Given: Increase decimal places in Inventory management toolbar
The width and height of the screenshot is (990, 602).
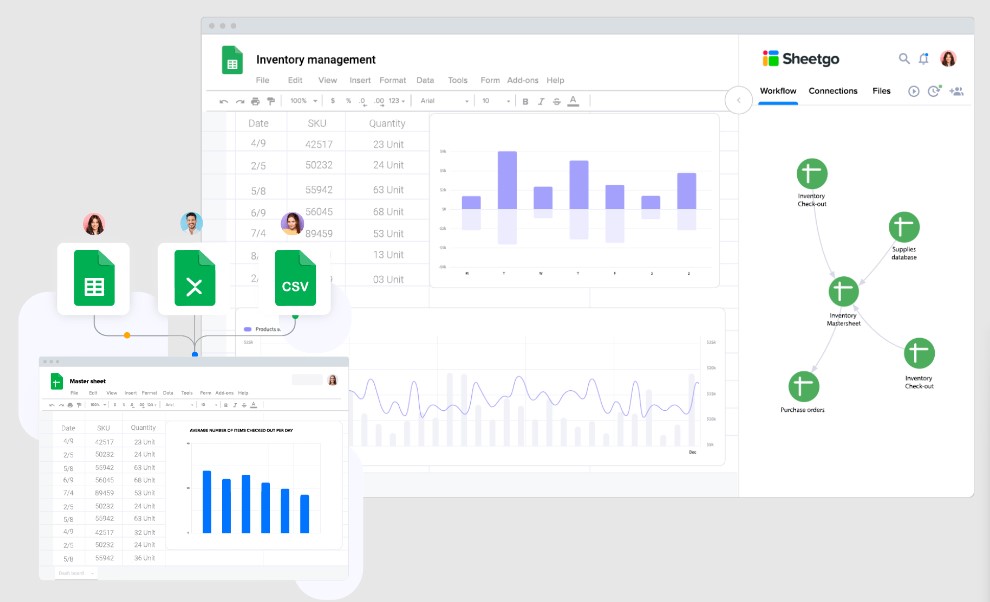Looking at the screenshot, I should tap(379, 101).
